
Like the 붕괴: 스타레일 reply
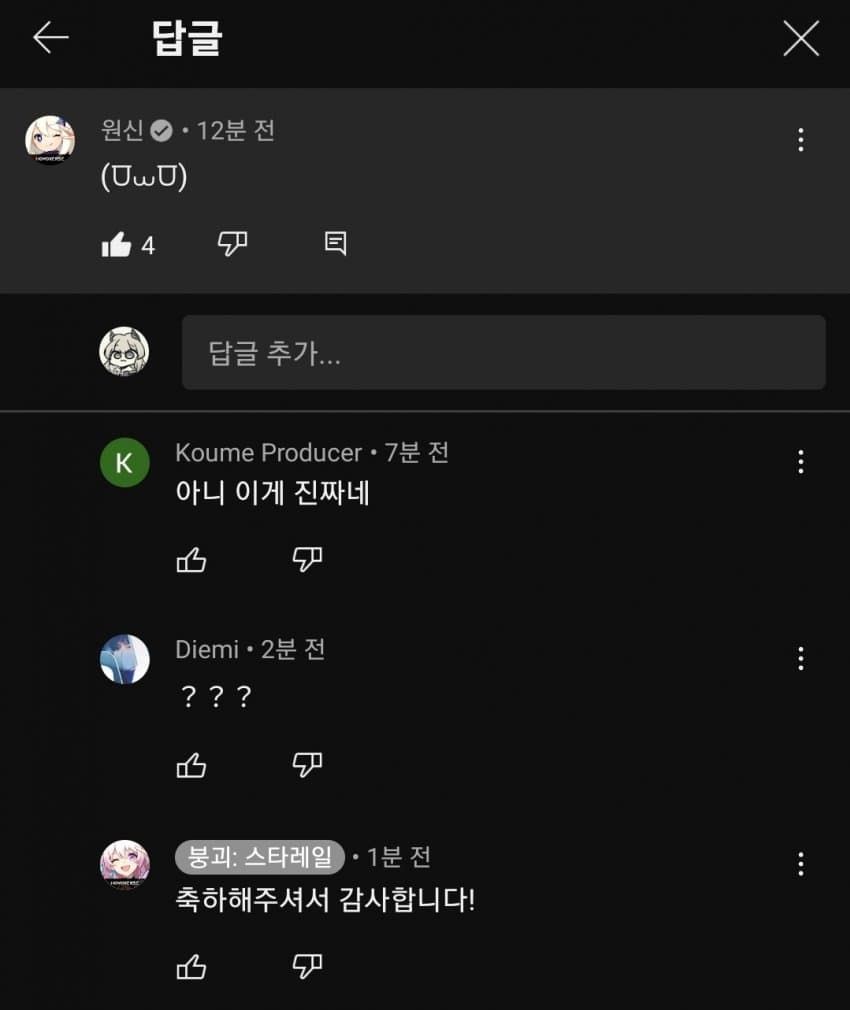191,966
